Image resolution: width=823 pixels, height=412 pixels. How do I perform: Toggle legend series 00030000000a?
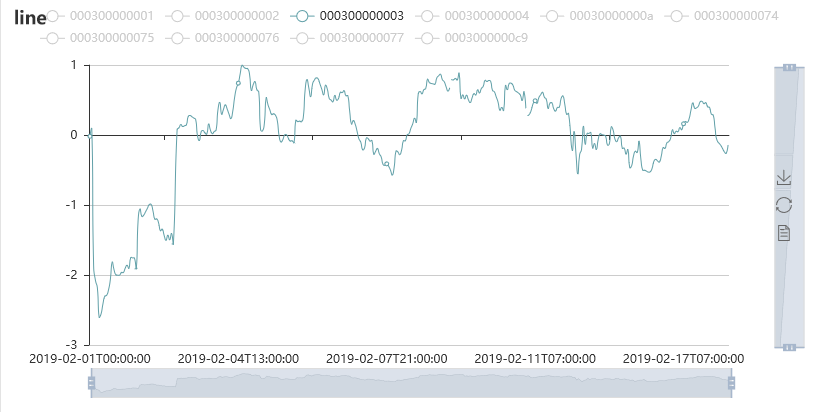point(597,16)
